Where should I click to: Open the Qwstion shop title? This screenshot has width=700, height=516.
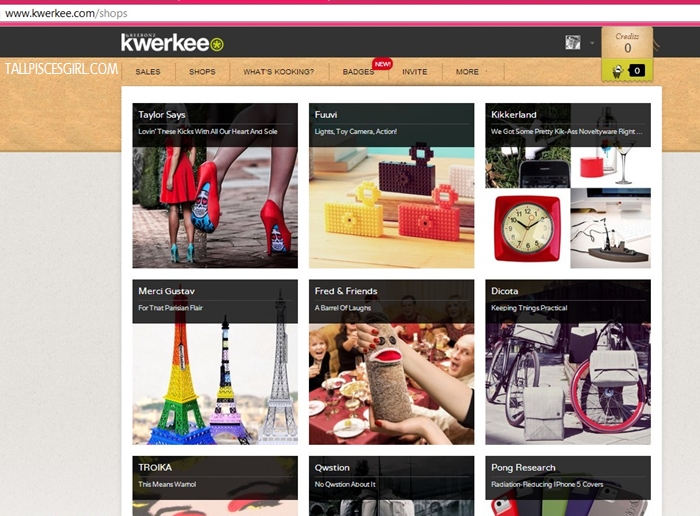(x=332, y=467)
